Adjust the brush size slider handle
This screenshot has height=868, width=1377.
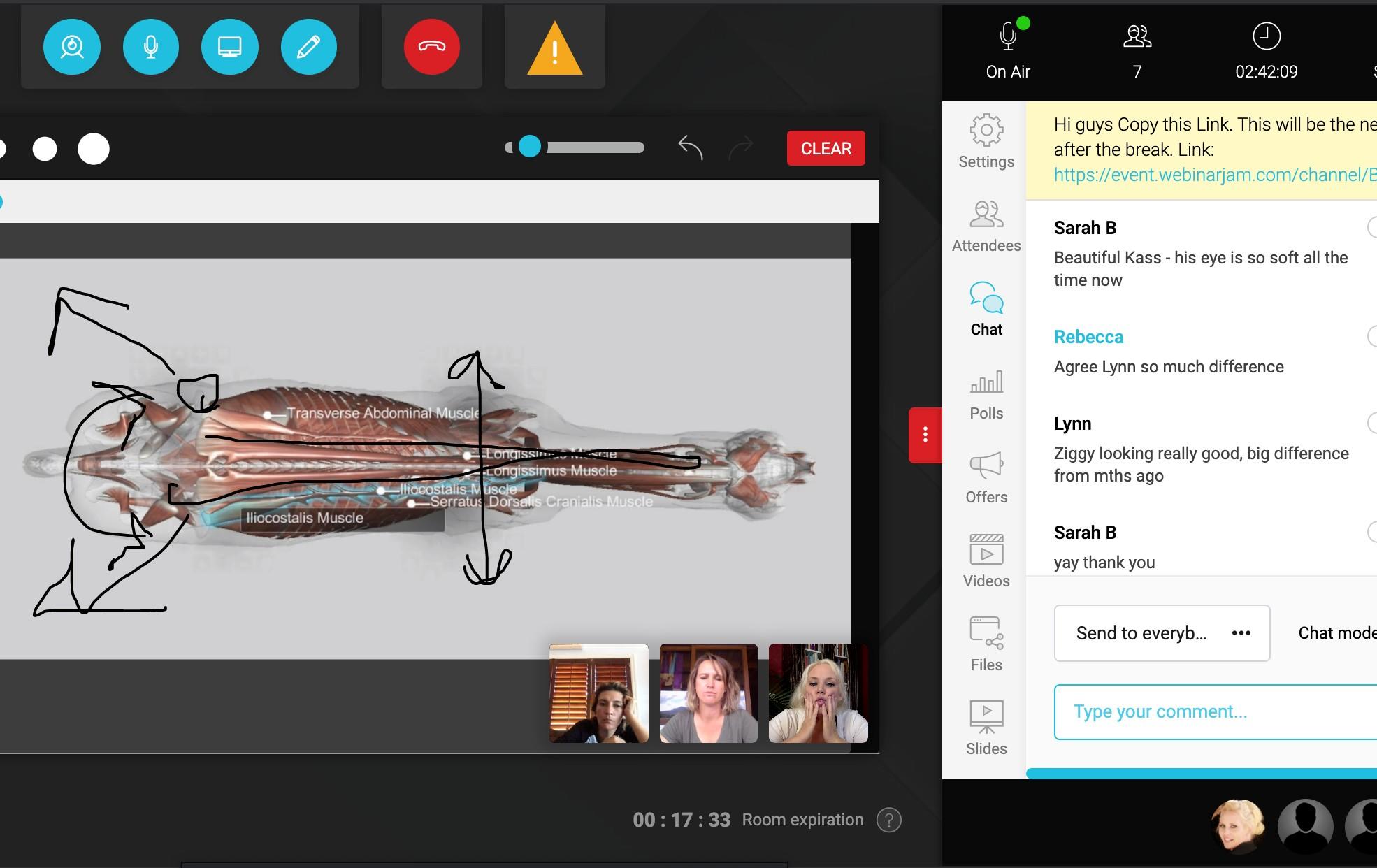tap(530, 147)
